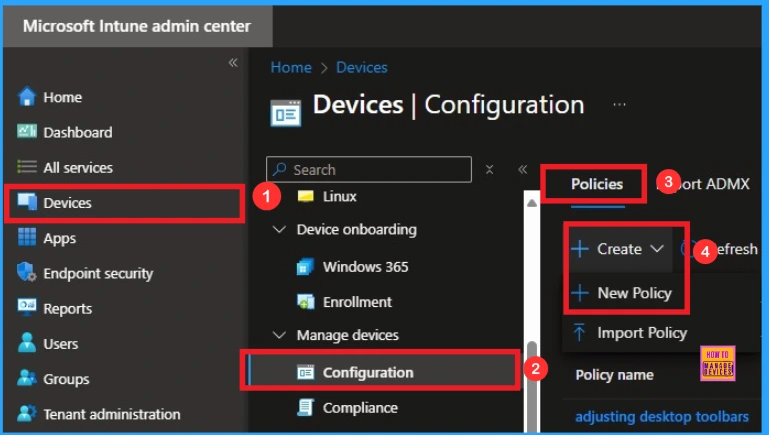Click the All services list icon

pyautogui.click(x=26, y=167)
